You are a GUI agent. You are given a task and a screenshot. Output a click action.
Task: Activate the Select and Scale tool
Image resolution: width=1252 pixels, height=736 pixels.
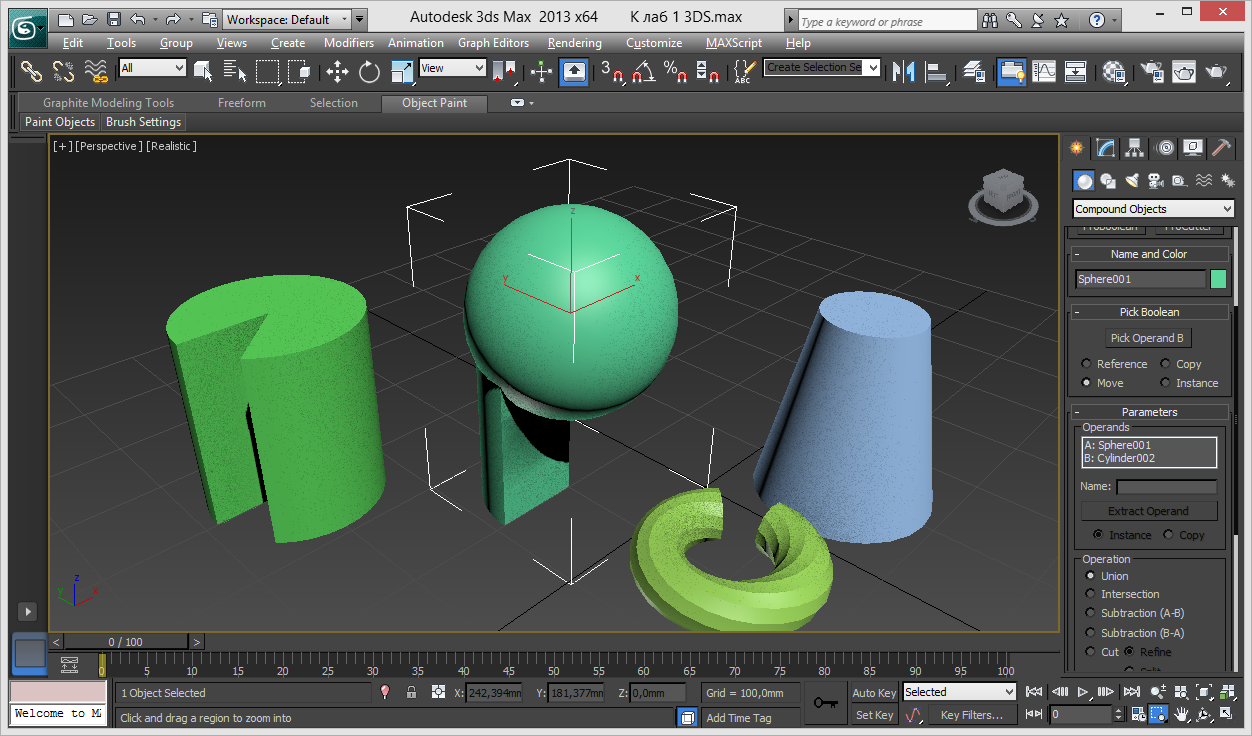pyautogui.click(x=402, y=71)
